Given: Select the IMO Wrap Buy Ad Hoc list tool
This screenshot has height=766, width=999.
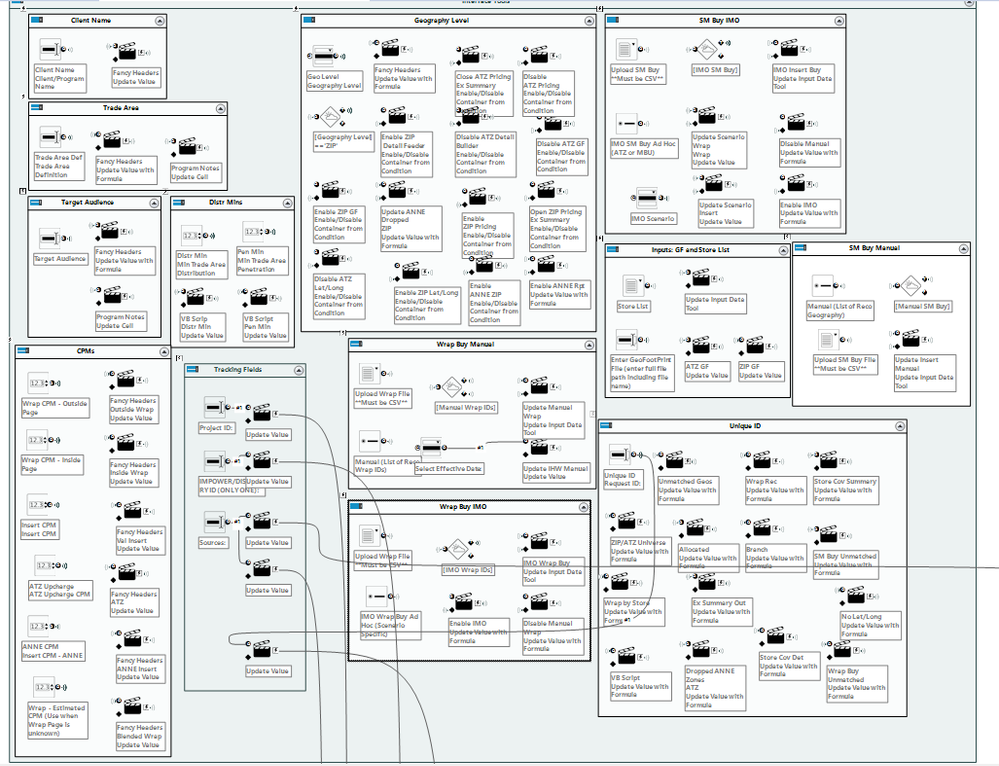Looking at the screenshot, I should pos(376,596).
